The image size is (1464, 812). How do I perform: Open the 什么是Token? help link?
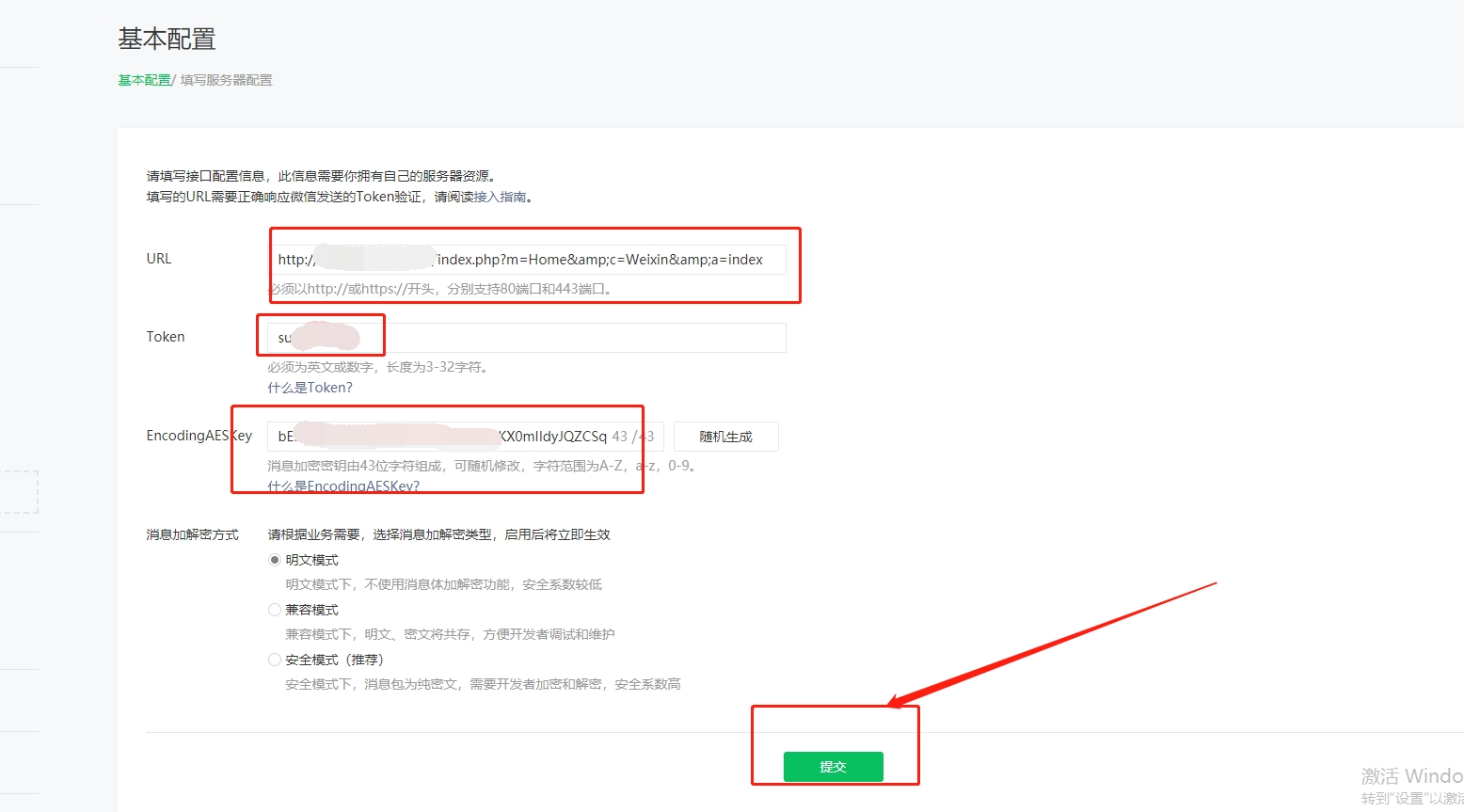310,387
